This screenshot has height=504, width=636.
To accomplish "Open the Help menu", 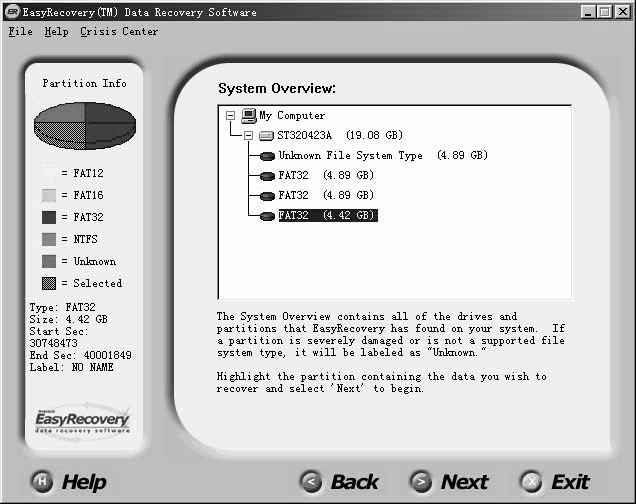I will pyautogui.click(x=56, y=31).
